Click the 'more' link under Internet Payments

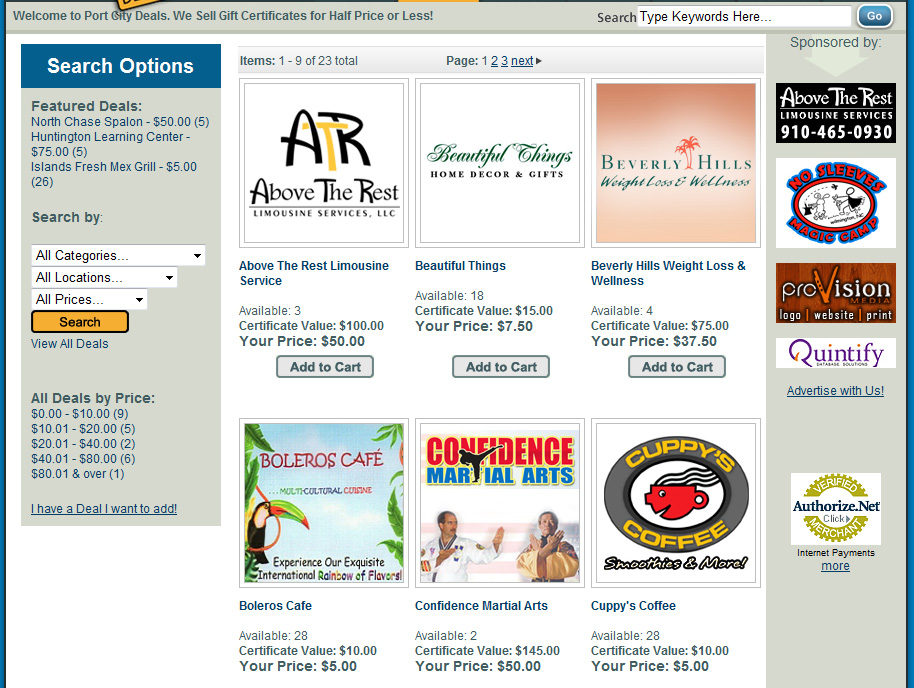(835, 566)
